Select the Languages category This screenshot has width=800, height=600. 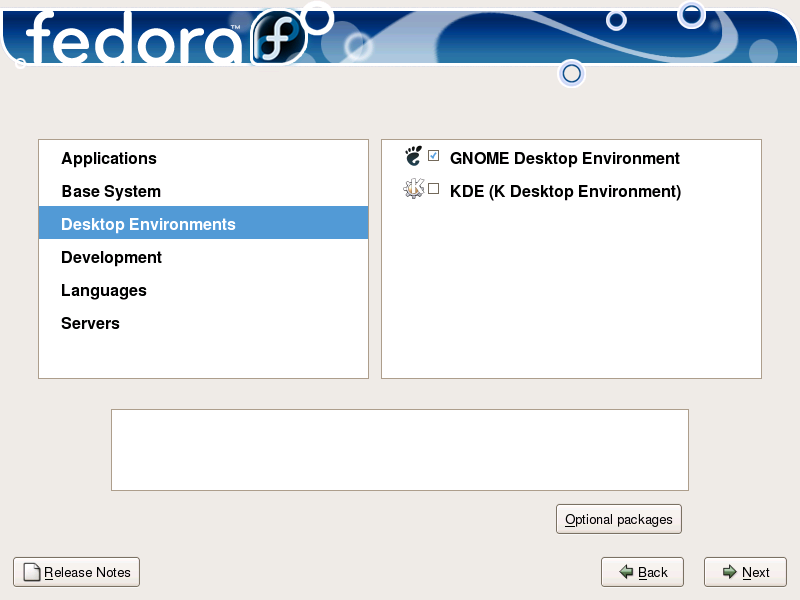click(204, 290)
